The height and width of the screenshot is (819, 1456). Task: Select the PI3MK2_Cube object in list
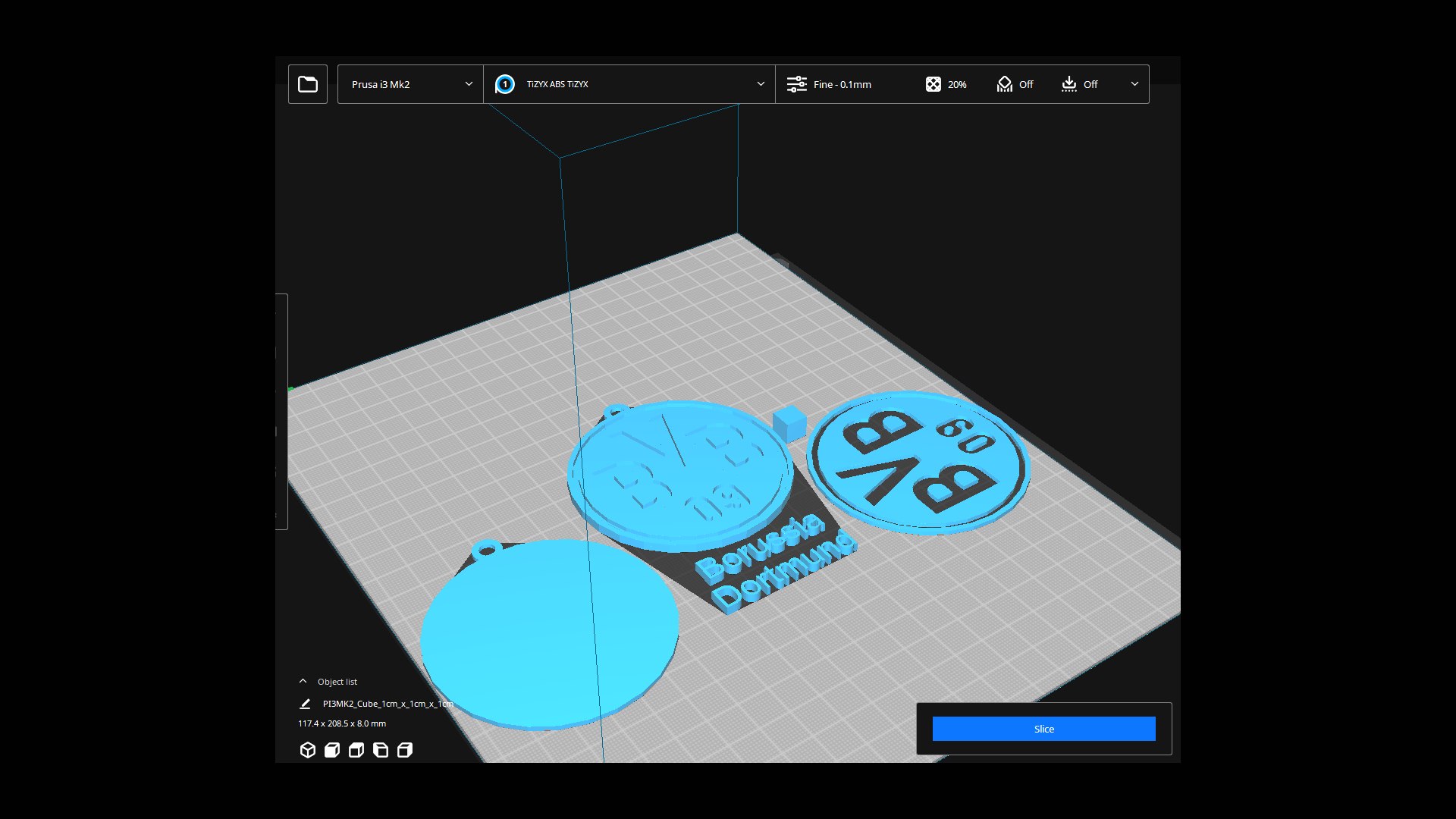(x=388, y=704)
